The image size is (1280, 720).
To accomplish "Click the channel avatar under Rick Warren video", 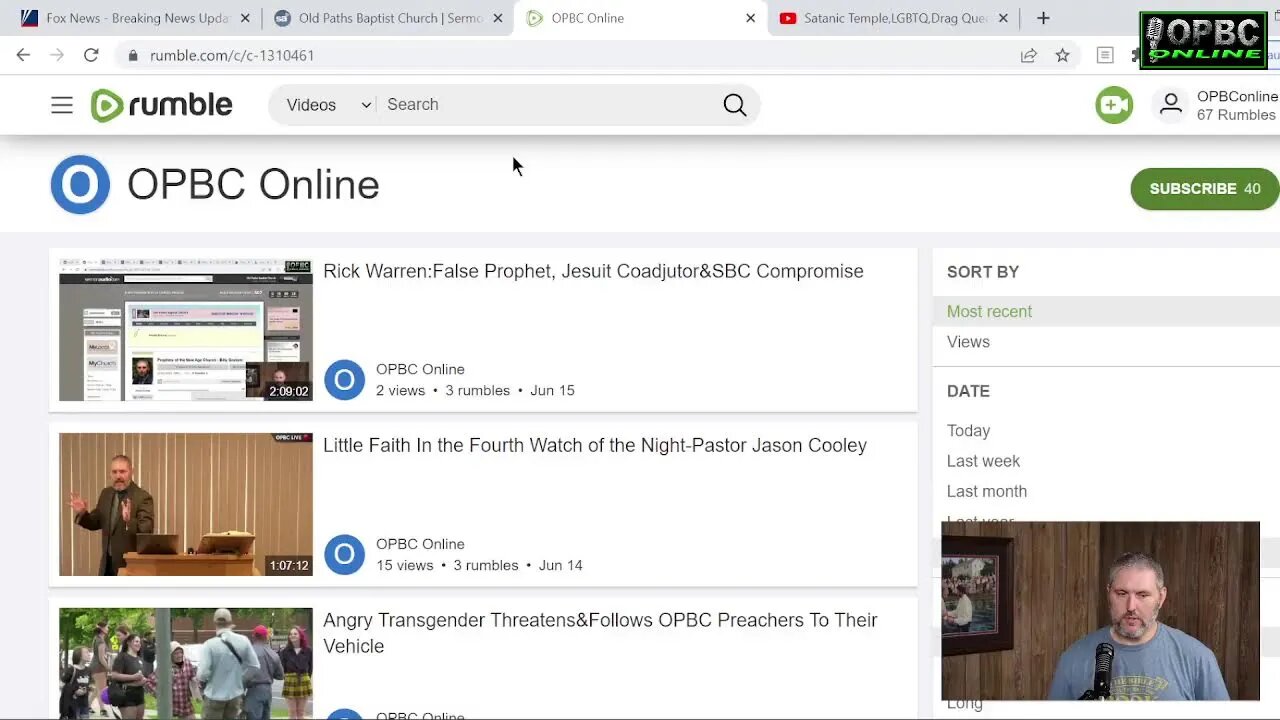I will coord(344,380).
